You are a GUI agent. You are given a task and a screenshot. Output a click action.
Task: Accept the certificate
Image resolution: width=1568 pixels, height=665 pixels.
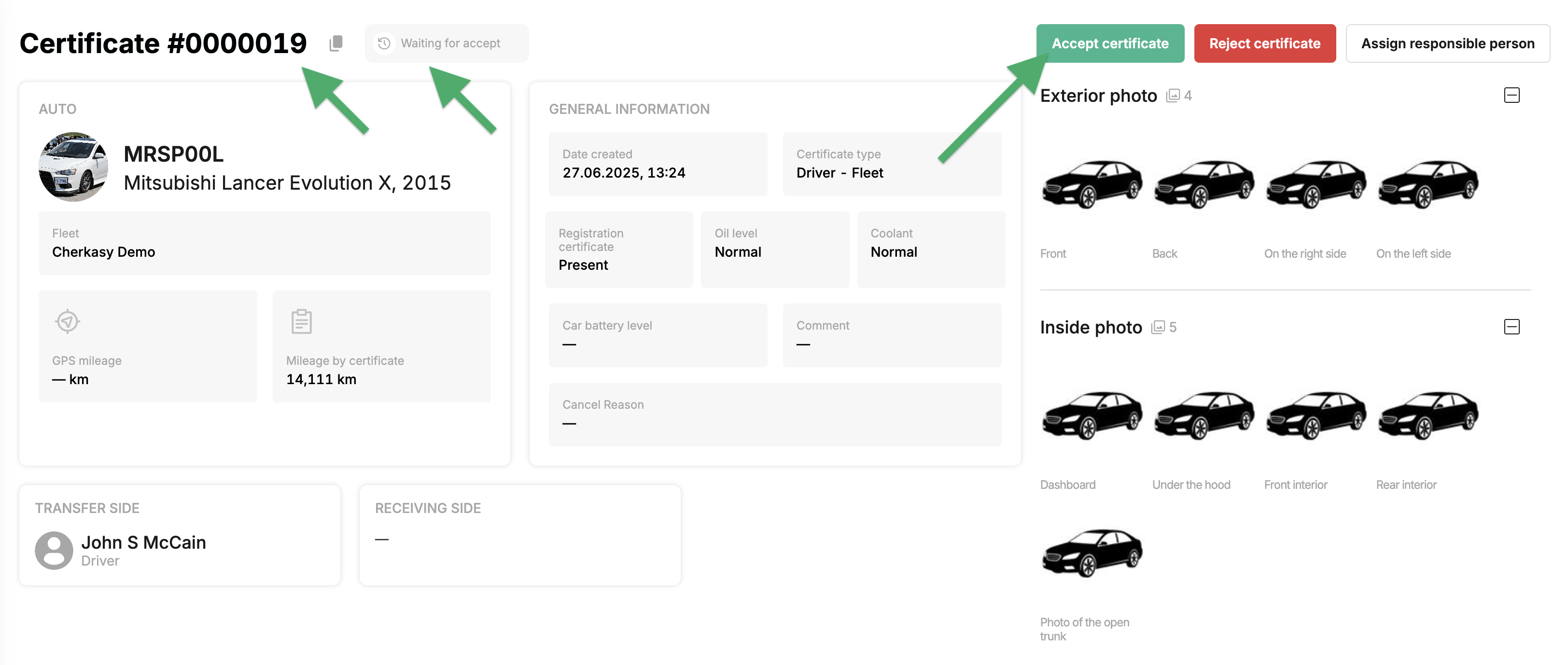(1110, 43)
